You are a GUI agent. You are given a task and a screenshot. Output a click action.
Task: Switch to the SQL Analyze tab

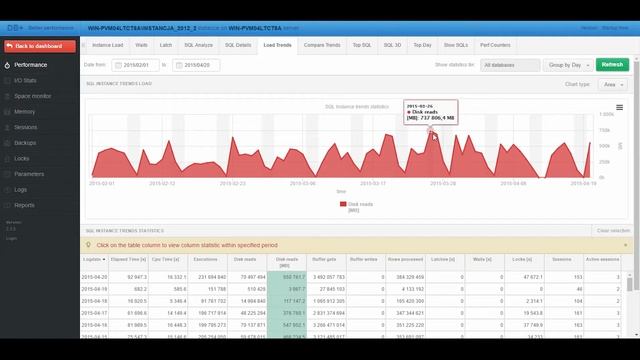[x=198, y=45]
